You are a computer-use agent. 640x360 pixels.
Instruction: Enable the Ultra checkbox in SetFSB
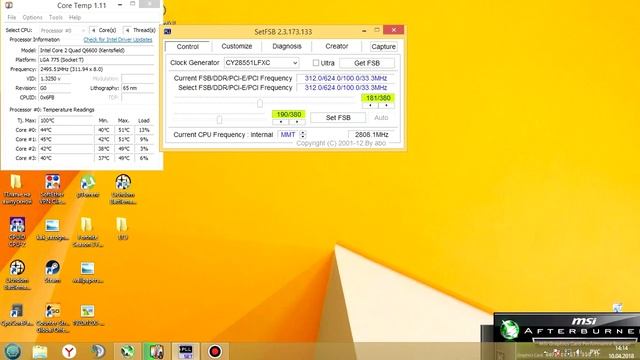(x=316, y=63)
